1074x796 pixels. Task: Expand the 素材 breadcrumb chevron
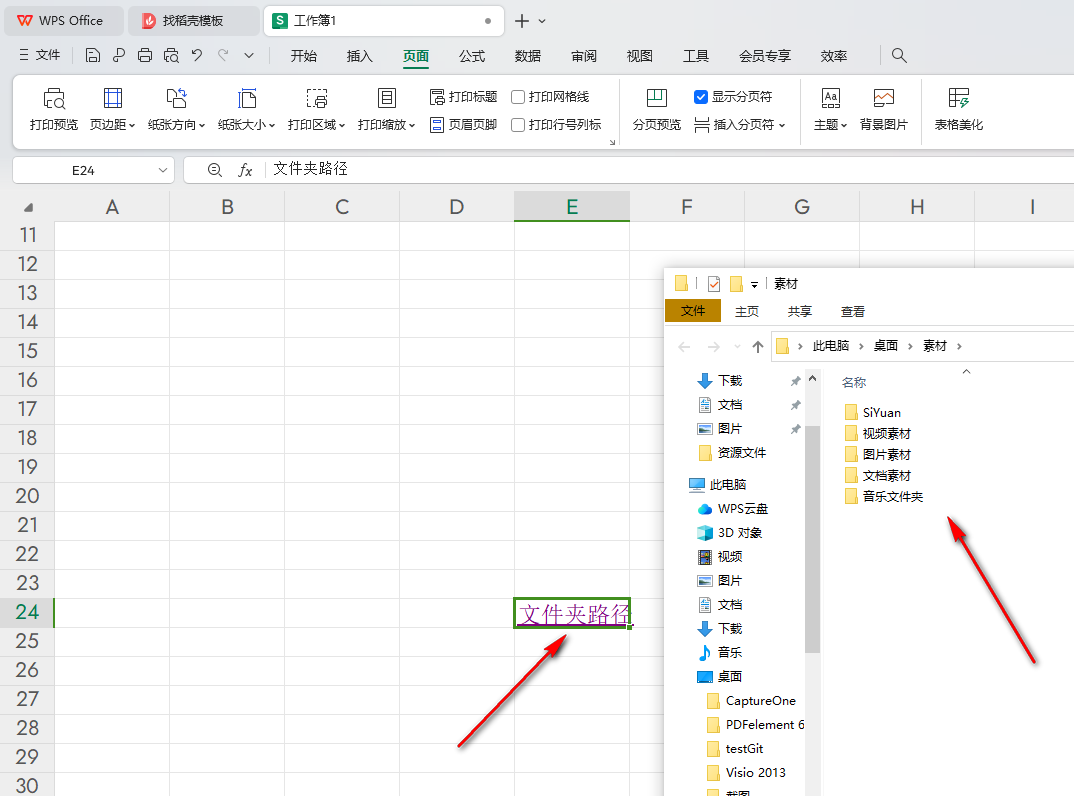tap(959, 347)
